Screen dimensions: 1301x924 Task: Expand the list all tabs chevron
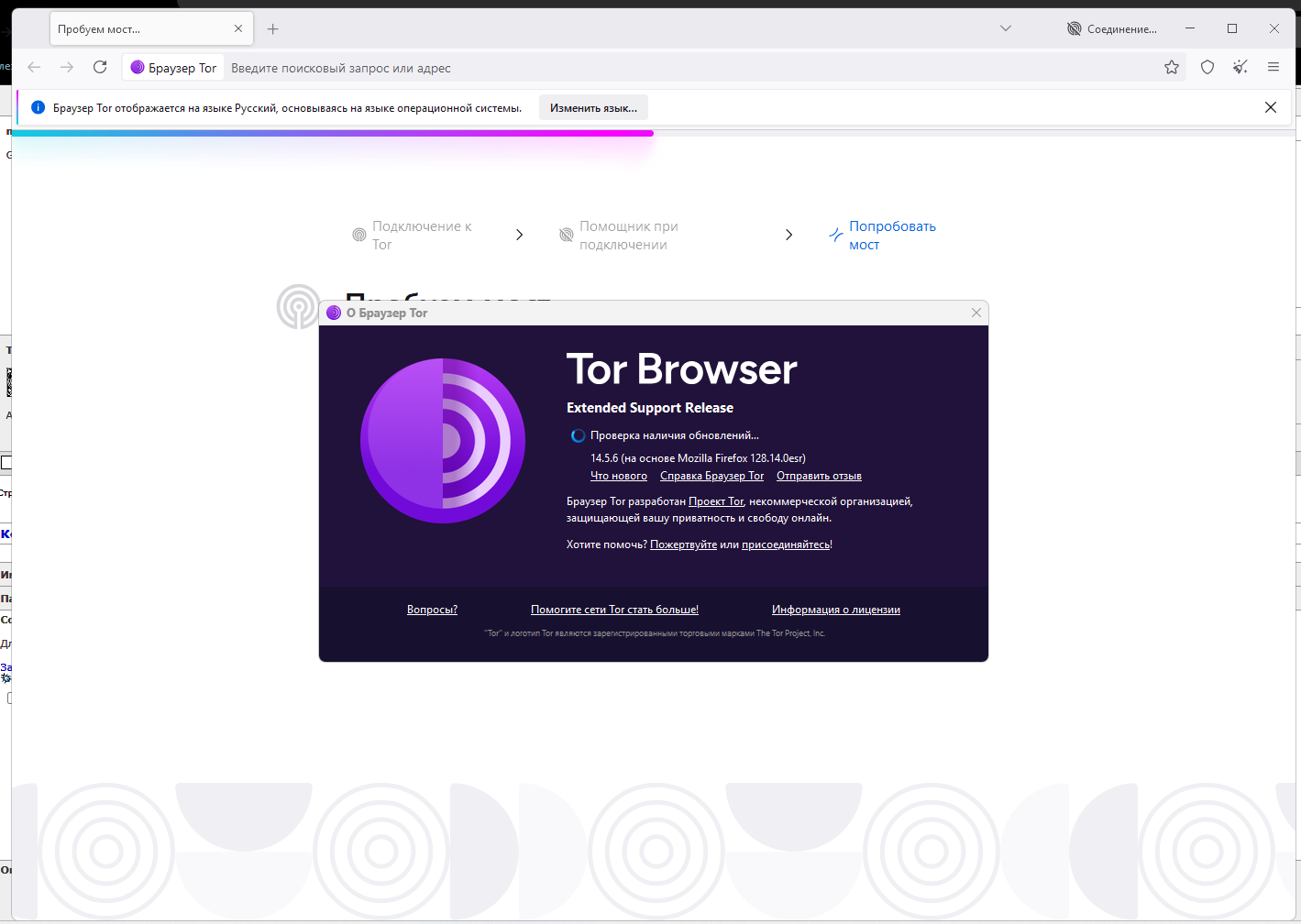[1006, 28]
